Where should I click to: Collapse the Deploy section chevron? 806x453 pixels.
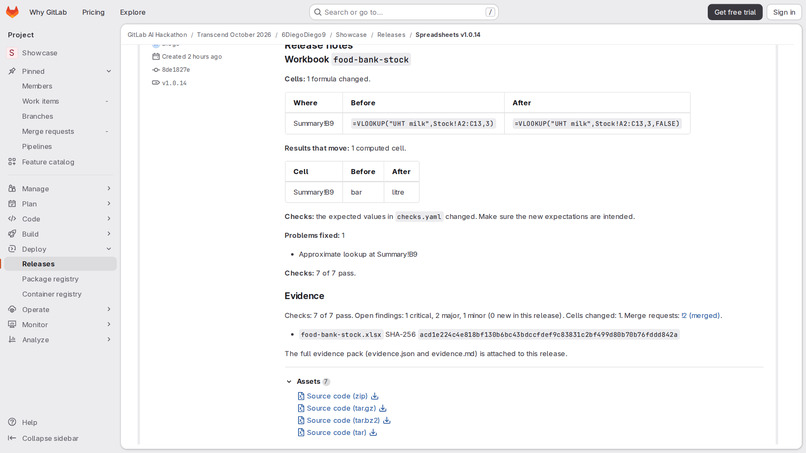tap(108, 249)
